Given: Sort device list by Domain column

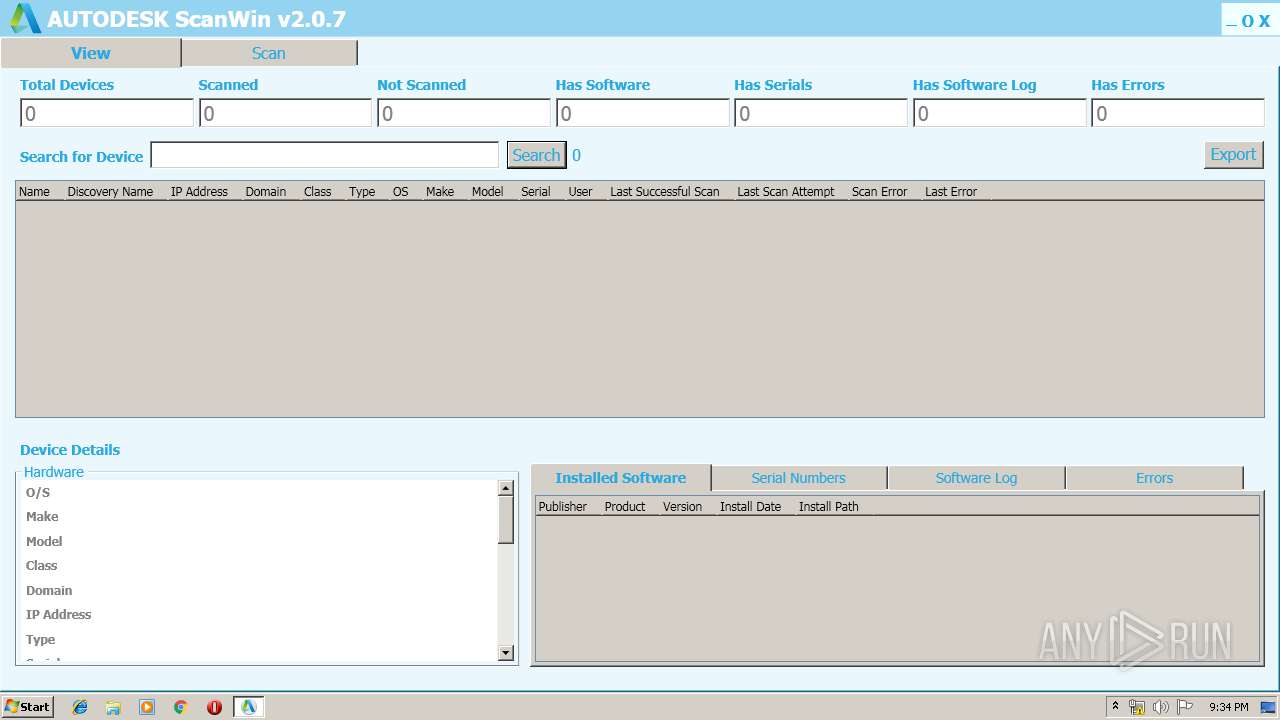Looking at the screenshot, I should point(266,191).
